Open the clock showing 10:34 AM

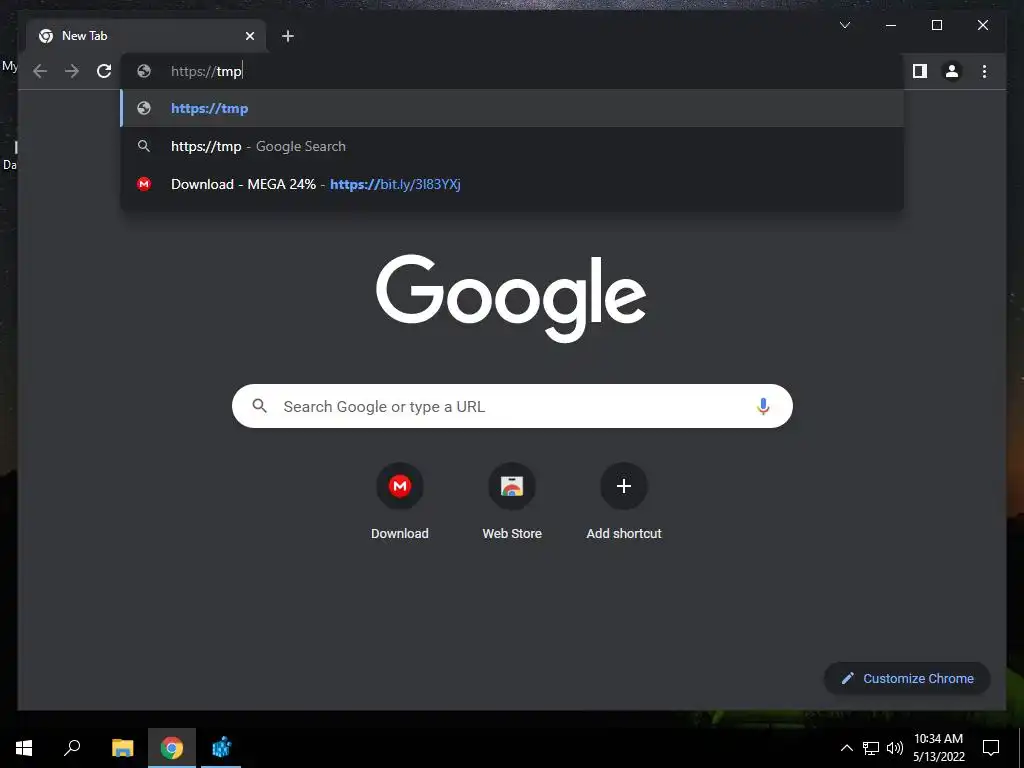coord(938,748)
